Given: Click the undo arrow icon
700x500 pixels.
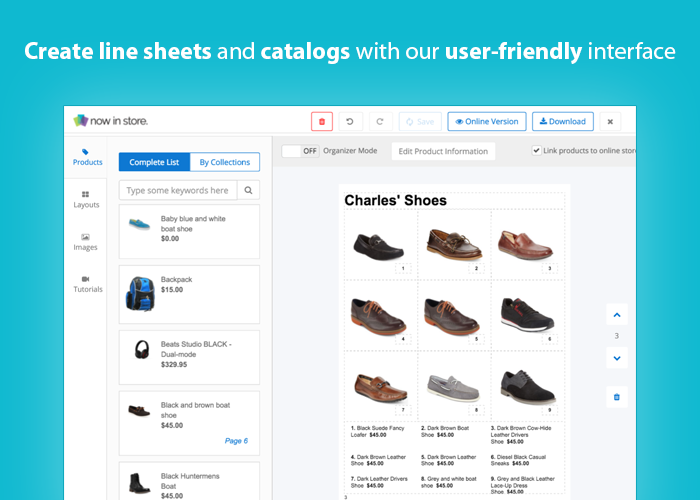Looking at the screenshot, I should [350, 122].
